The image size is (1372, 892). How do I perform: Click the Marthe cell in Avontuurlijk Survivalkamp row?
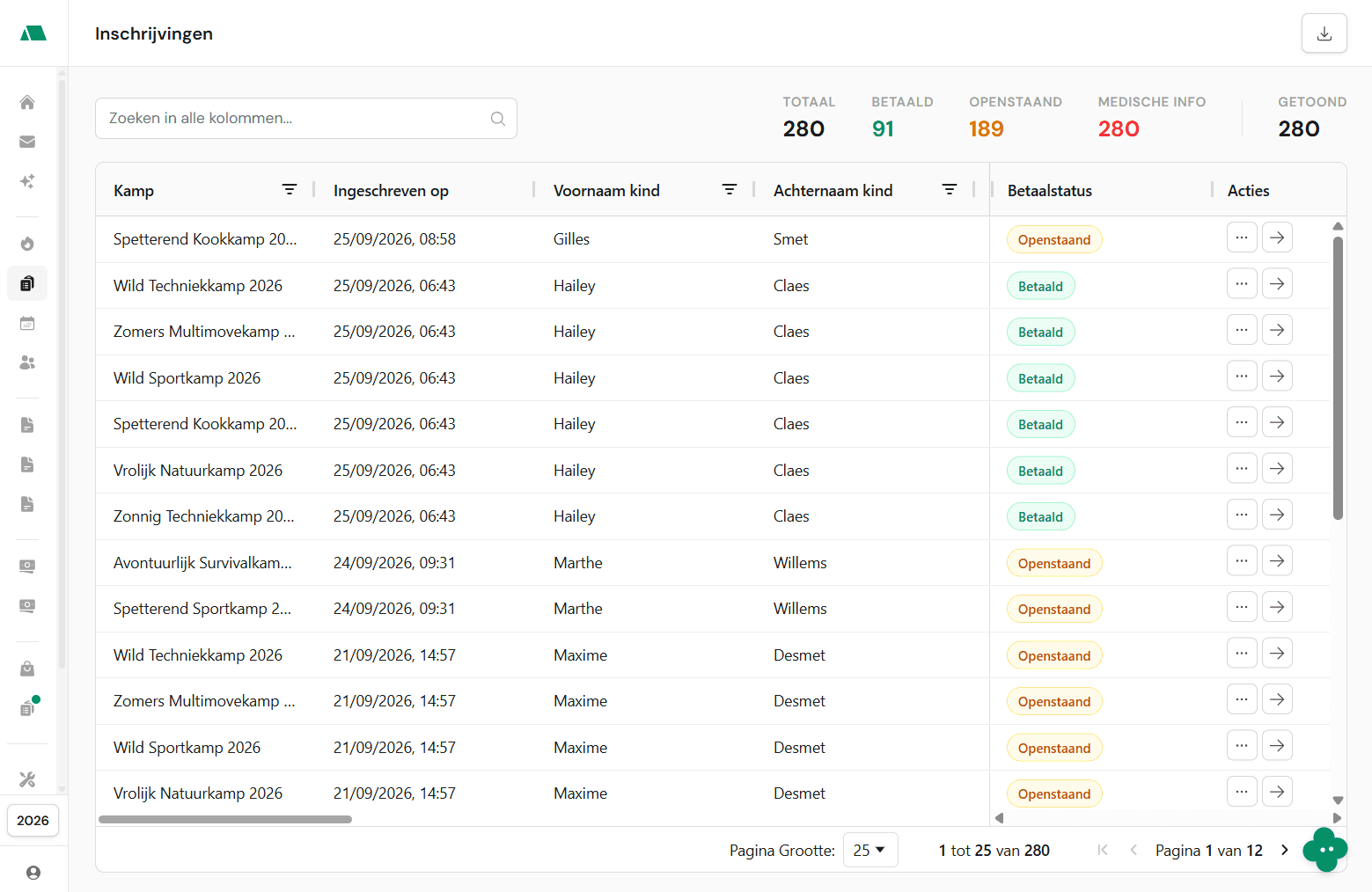[x=578, y=563]
